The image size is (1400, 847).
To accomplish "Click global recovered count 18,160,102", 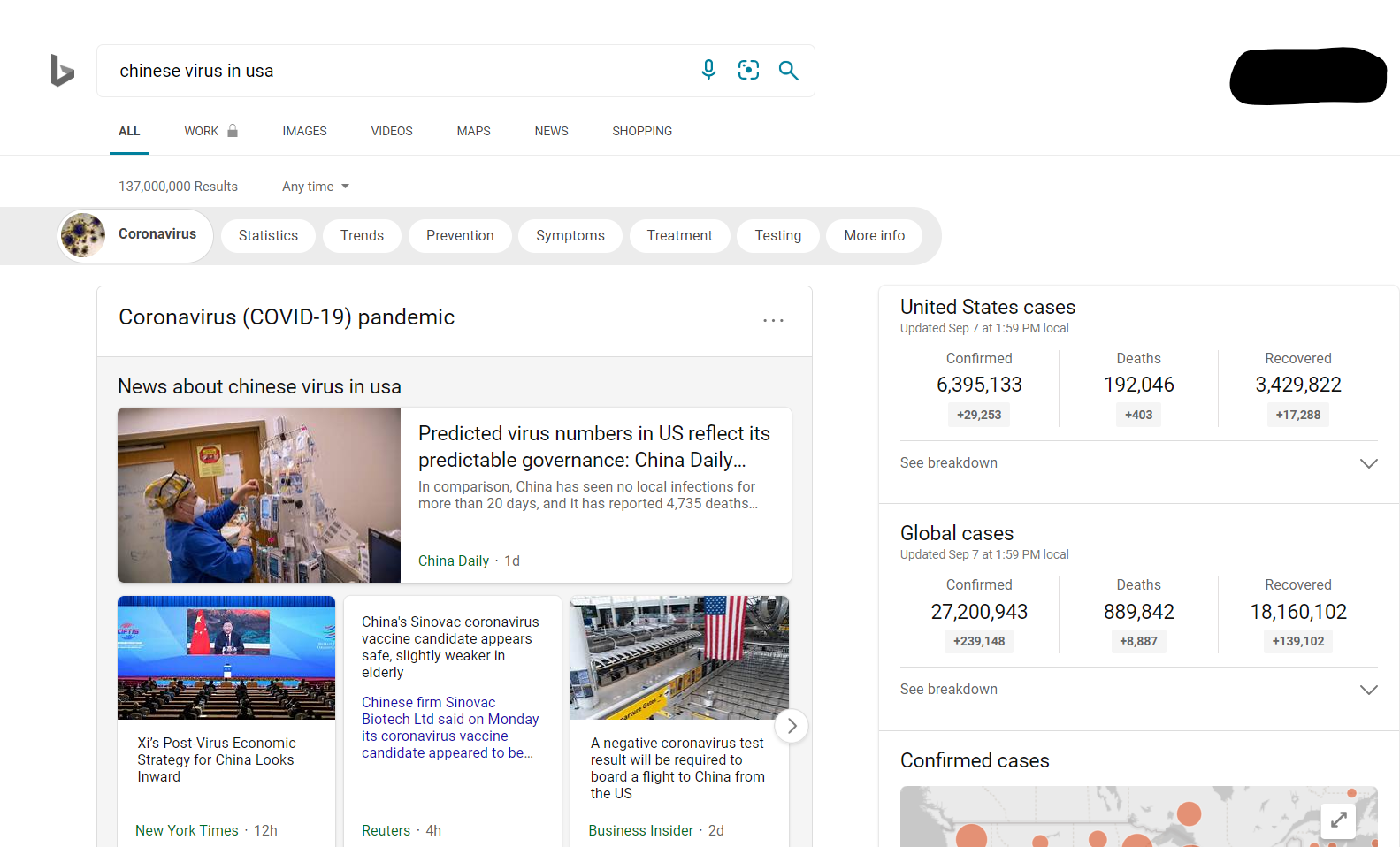I will [x=1298, y=612].
